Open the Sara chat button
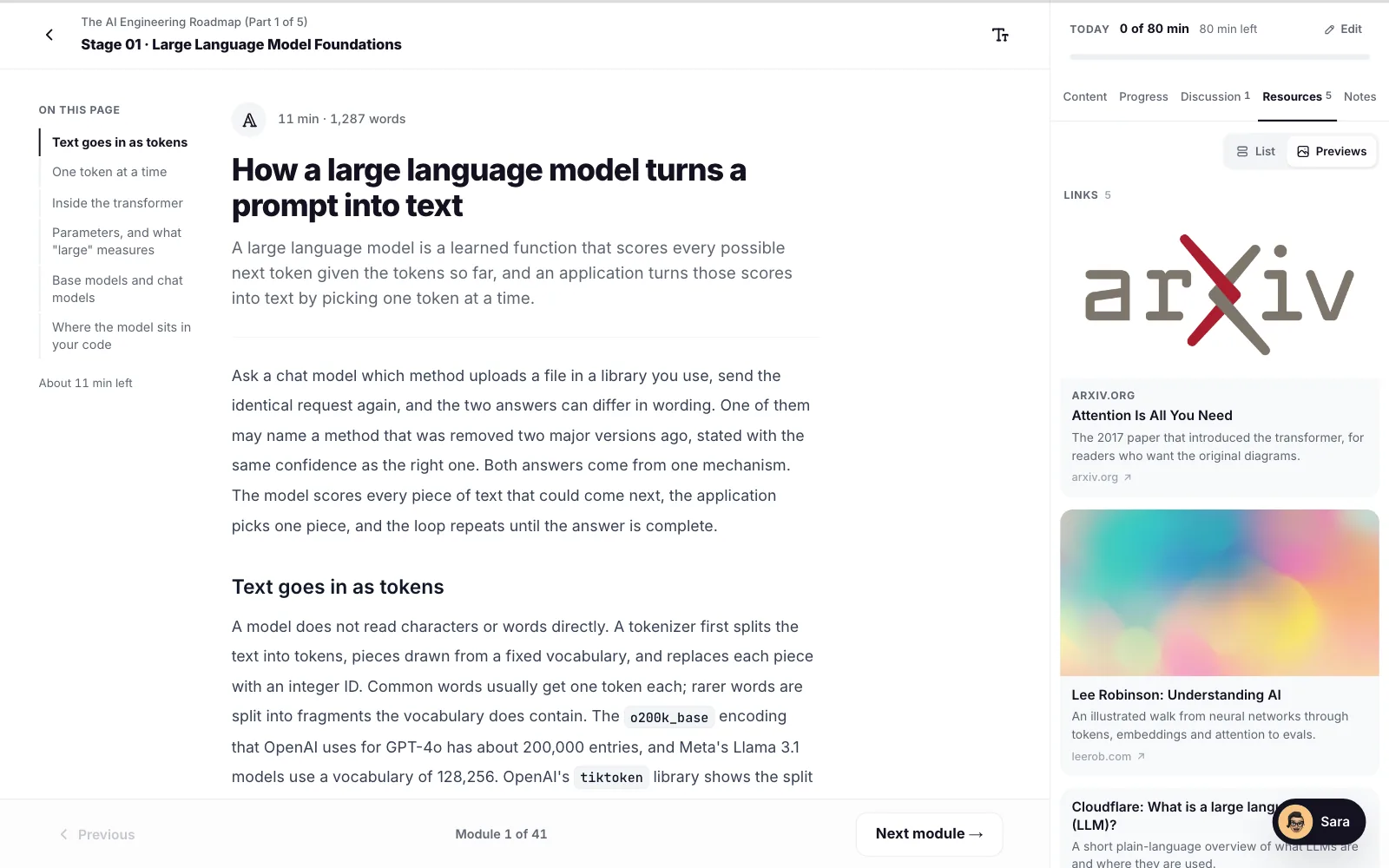 click(1319, 821)
